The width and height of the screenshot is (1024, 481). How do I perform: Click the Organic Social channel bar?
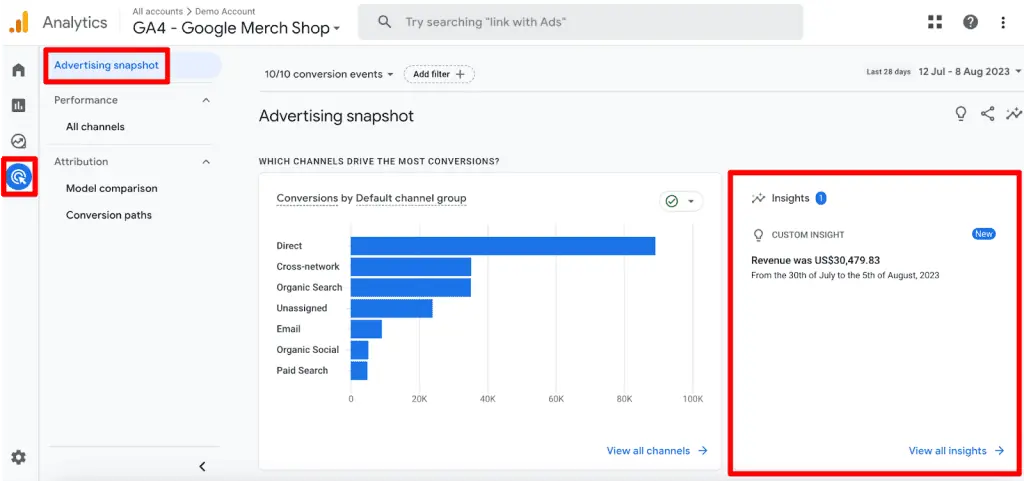coord(359,350)
